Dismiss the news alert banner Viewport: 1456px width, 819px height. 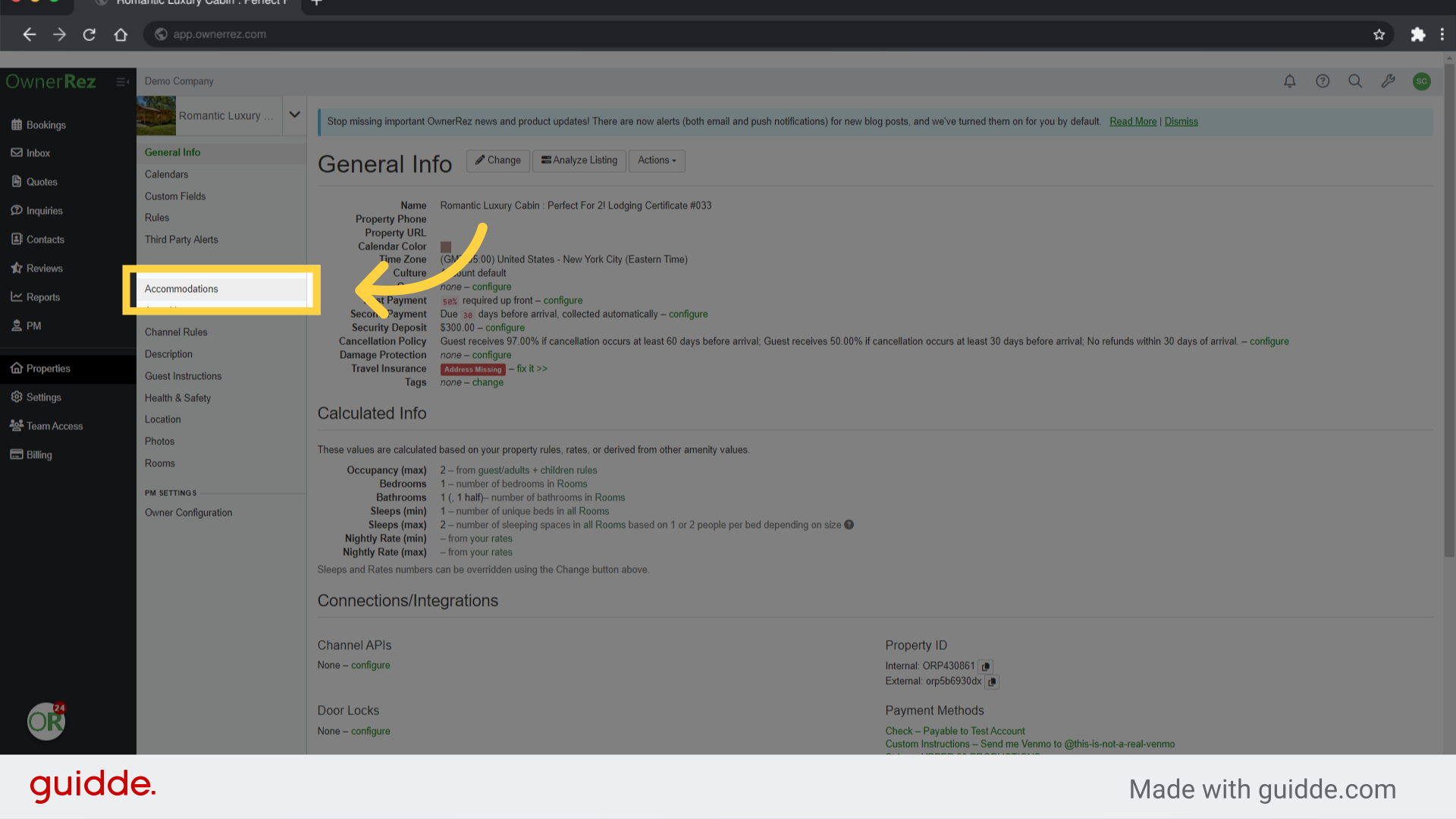click(x=1181, y=121)
